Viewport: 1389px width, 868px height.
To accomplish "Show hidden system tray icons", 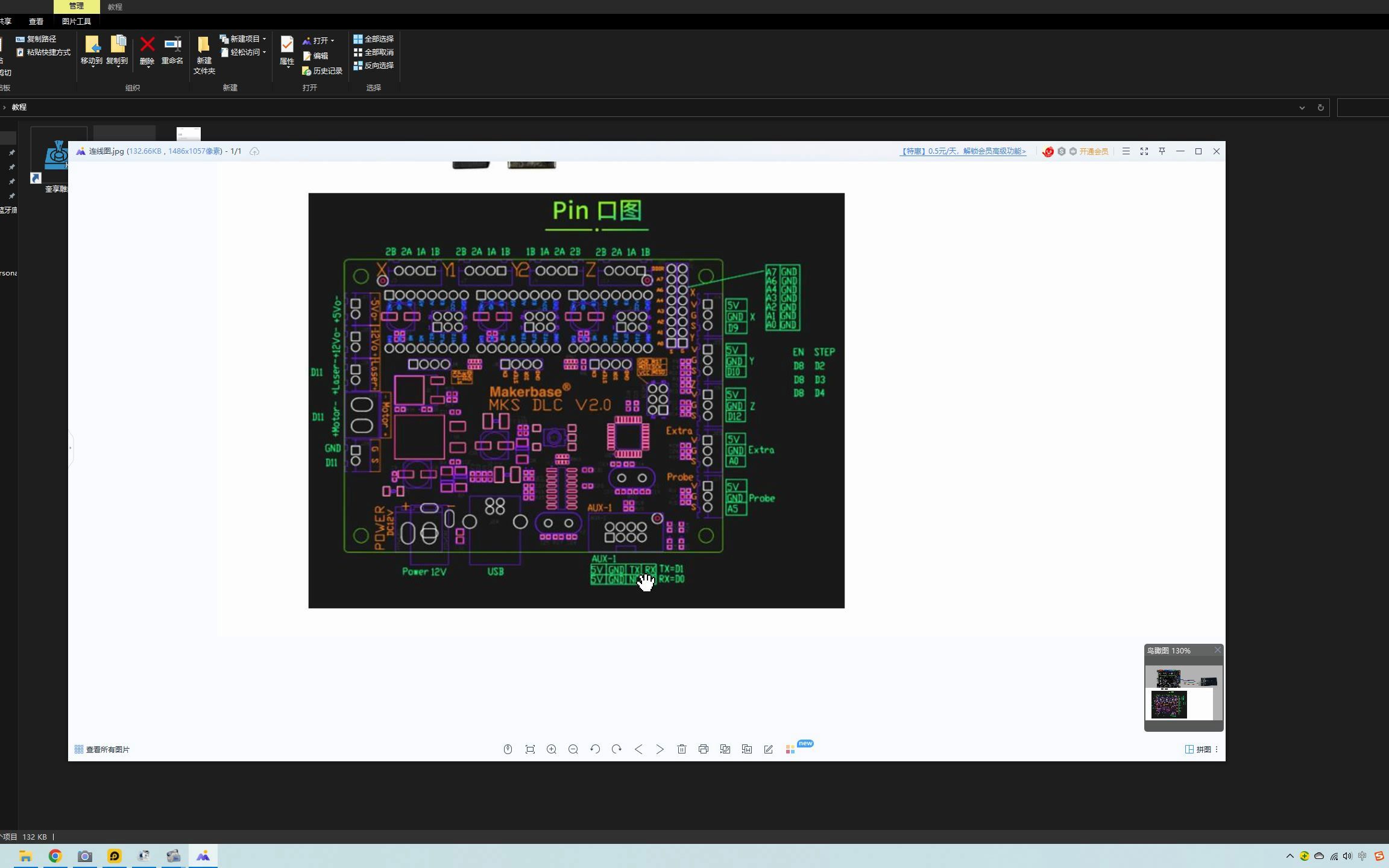I will tap(1290, 856).
